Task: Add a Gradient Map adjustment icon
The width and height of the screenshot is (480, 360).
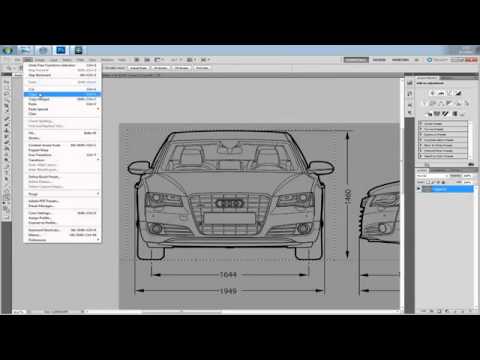Action: [454, 114]
